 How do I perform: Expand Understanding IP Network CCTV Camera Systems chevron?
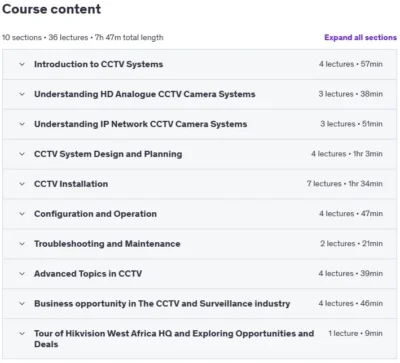coord(22,124)
